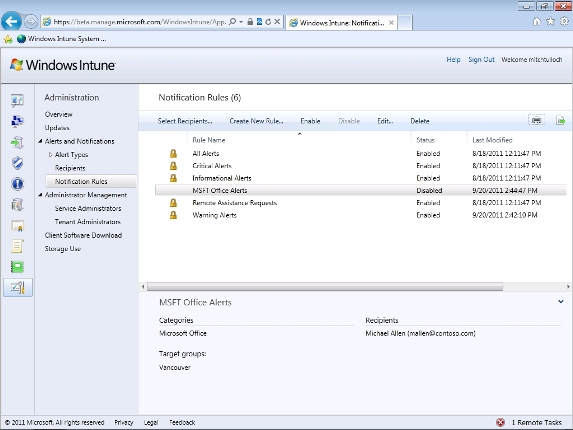Open the Licenses workspace icon
The image size is (573, 430).
[x=17, y=226]
